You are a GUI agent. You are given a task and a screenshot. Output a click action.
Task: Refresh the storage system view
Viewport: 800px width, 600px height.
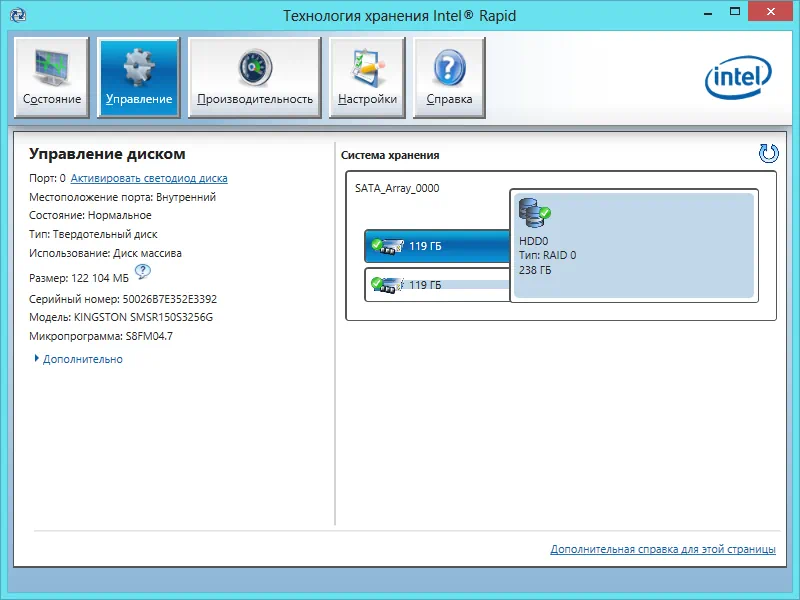768,153
